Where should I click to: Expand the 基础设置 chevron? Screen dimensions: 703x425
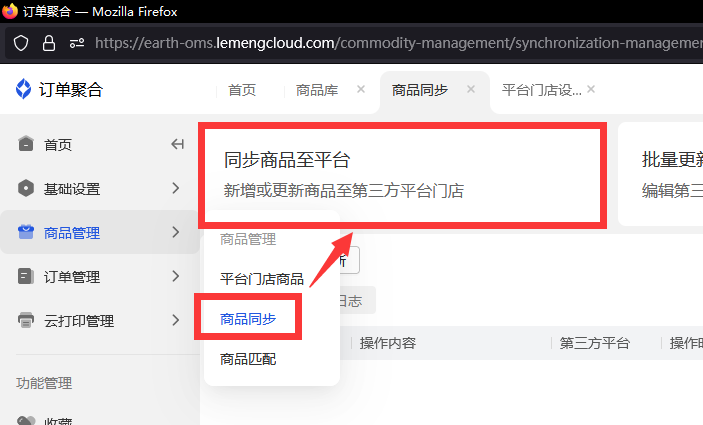176,188
